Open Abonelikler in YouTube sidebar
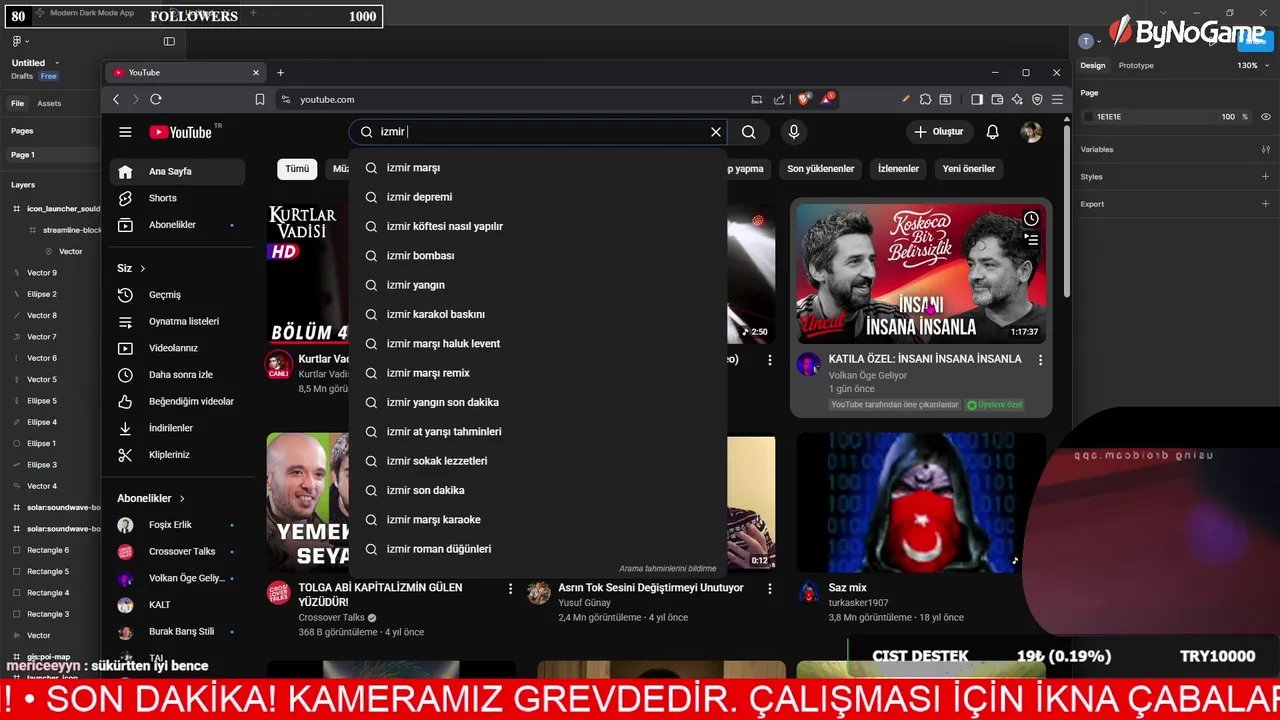 coord(176,225)
